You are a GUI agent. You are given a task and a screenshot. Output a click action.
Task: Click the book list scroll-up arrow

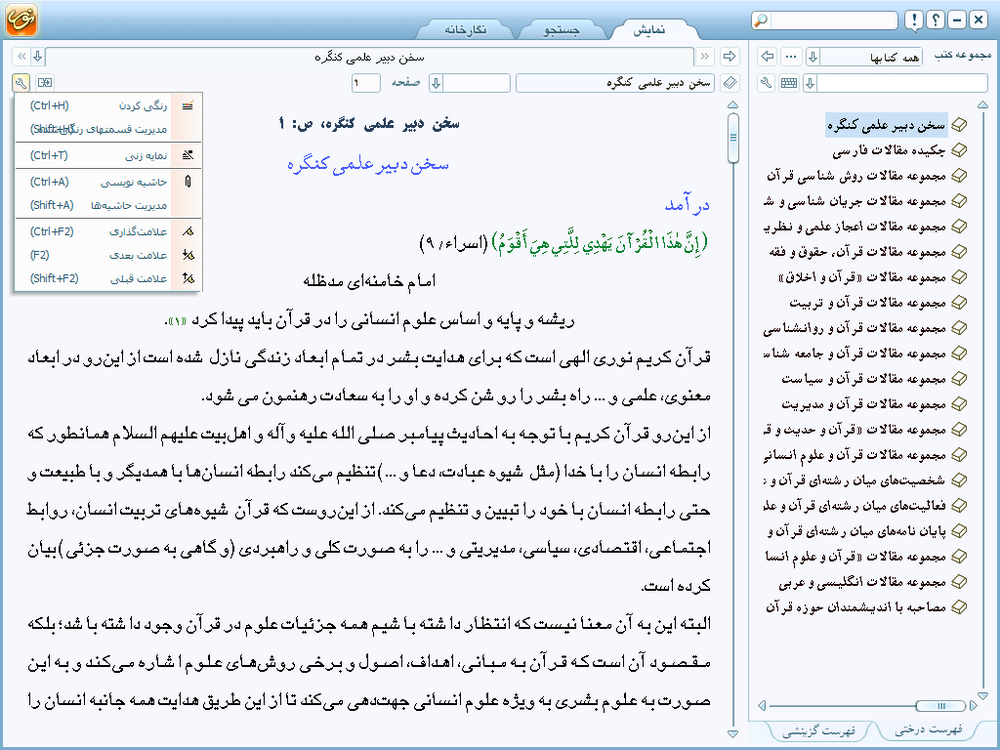(x=983, y=105)
